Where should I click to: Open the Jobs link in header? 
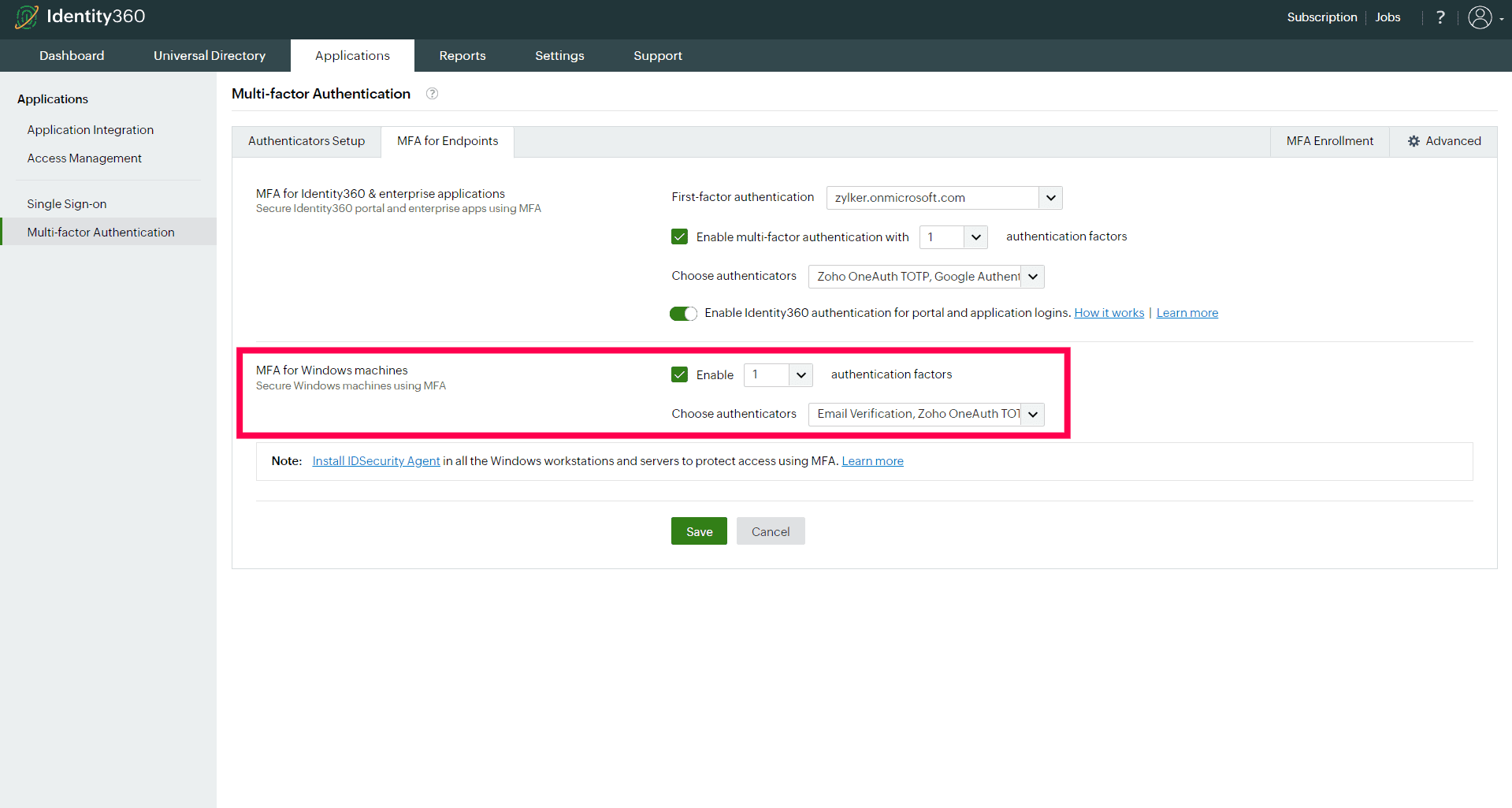coord(1388,17)
